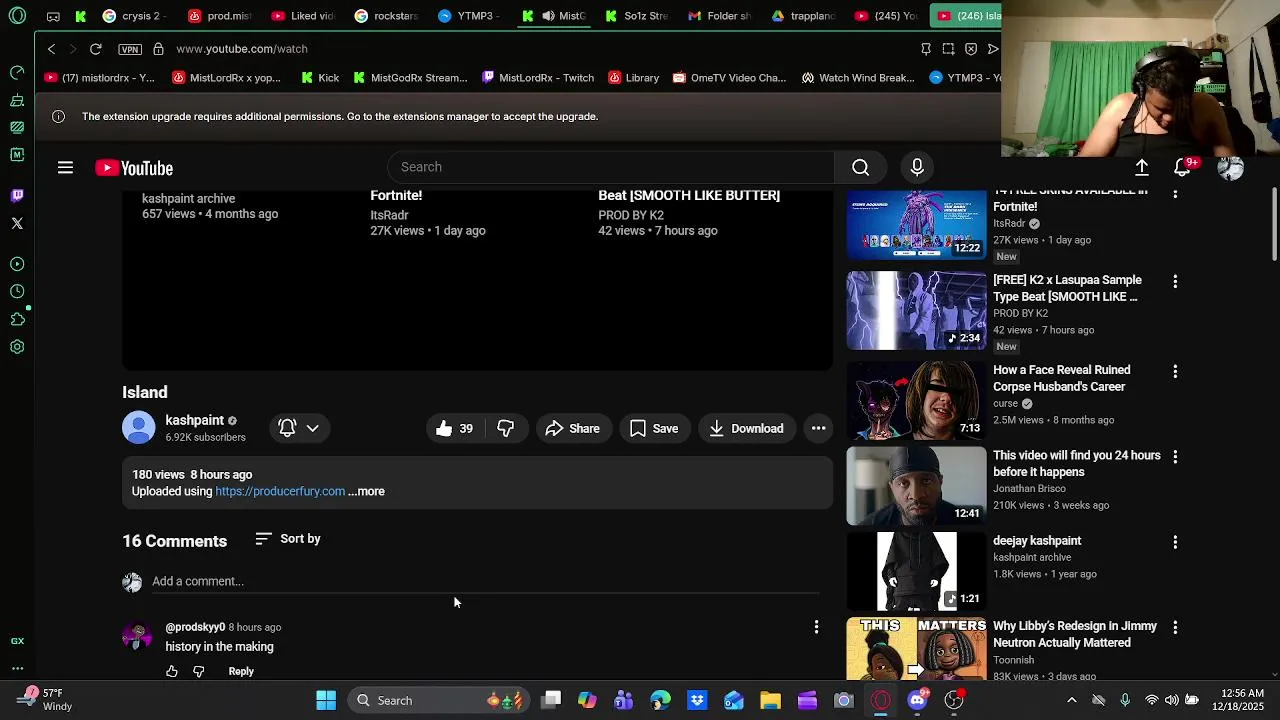Open the taskbar weather widget 57°F Windy

click(x=45, y=699)
